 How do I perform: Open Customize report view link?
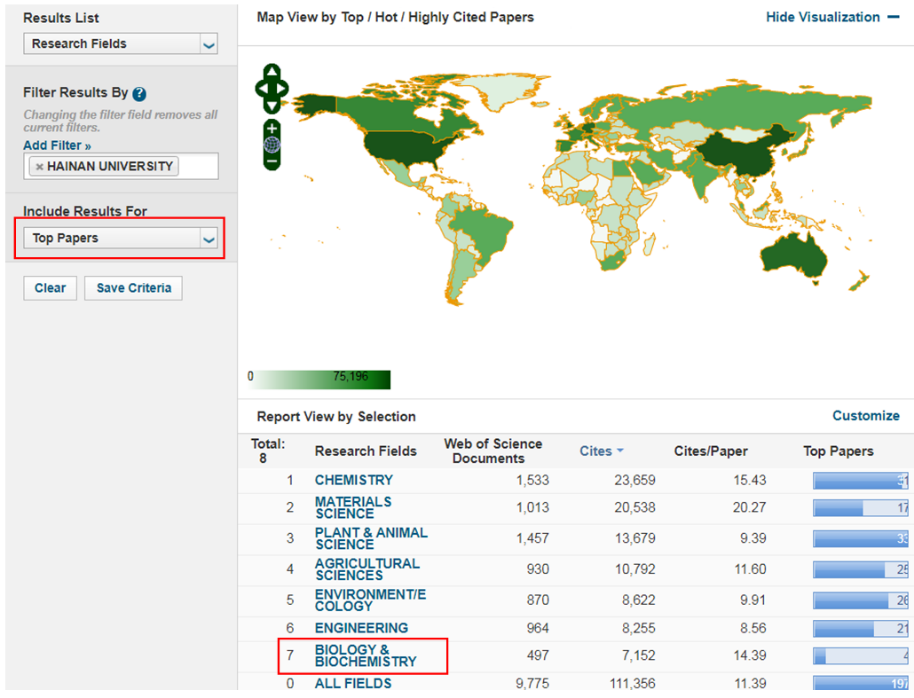point(865,416)
